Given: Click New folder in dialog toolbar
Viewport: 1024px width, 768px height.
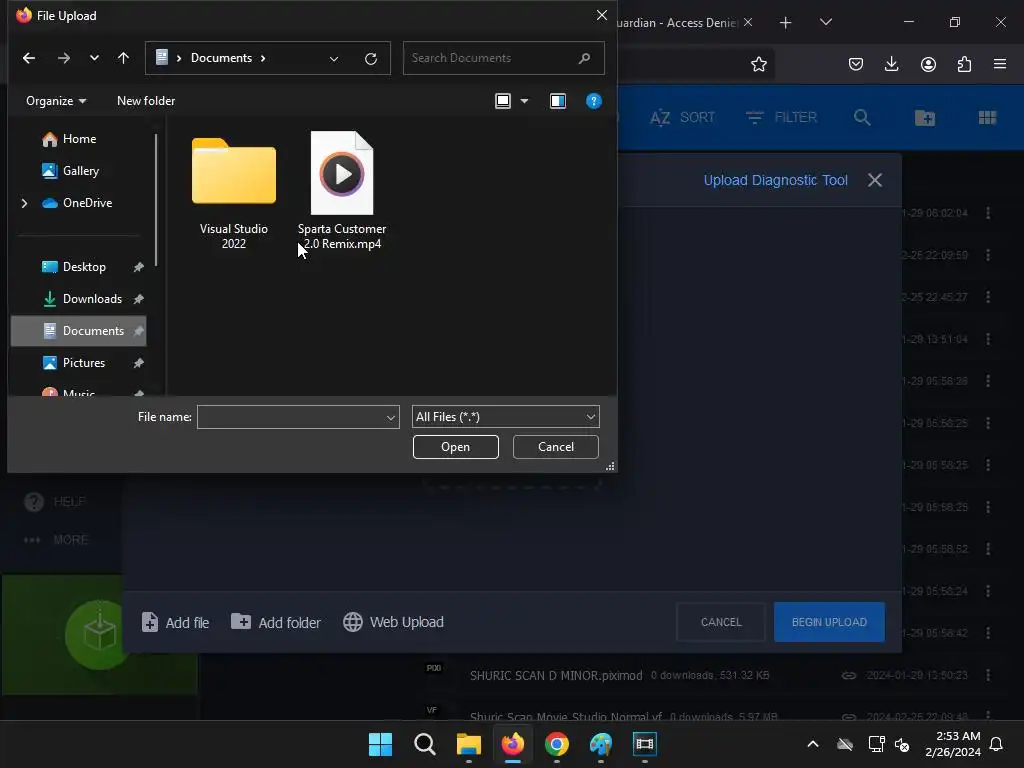Looking at the screenshot, I should [146, 101].
